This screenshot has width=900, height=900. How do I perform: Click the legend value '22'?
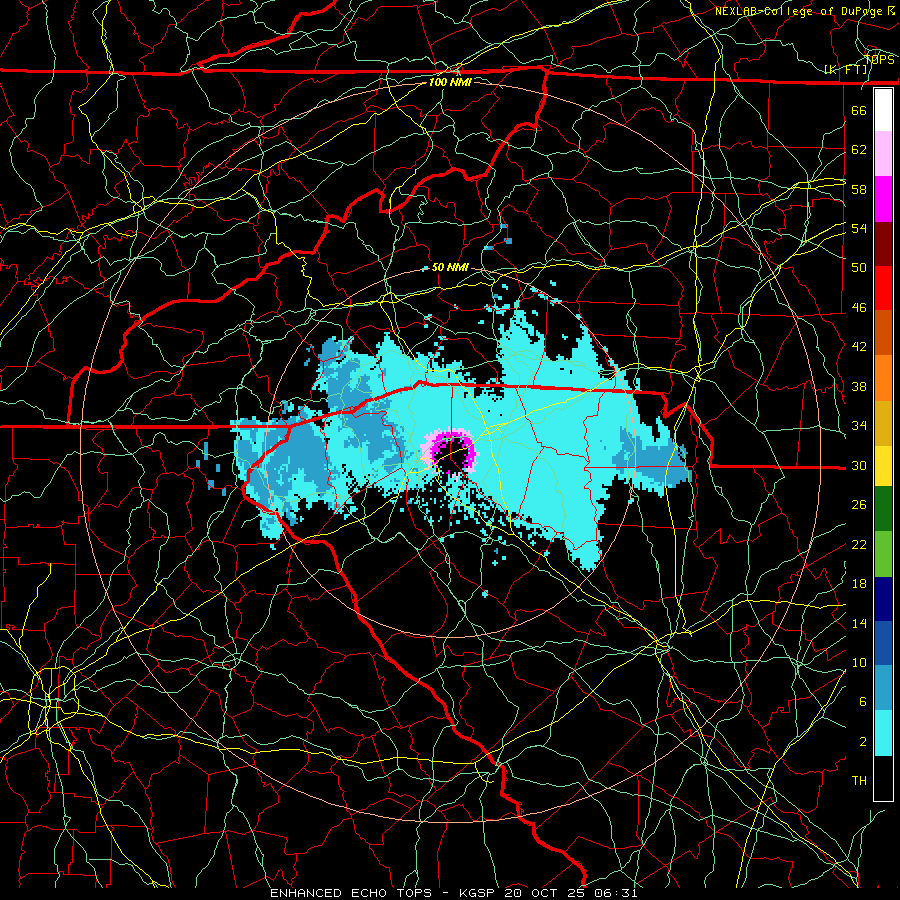click(x=859, y=544)
